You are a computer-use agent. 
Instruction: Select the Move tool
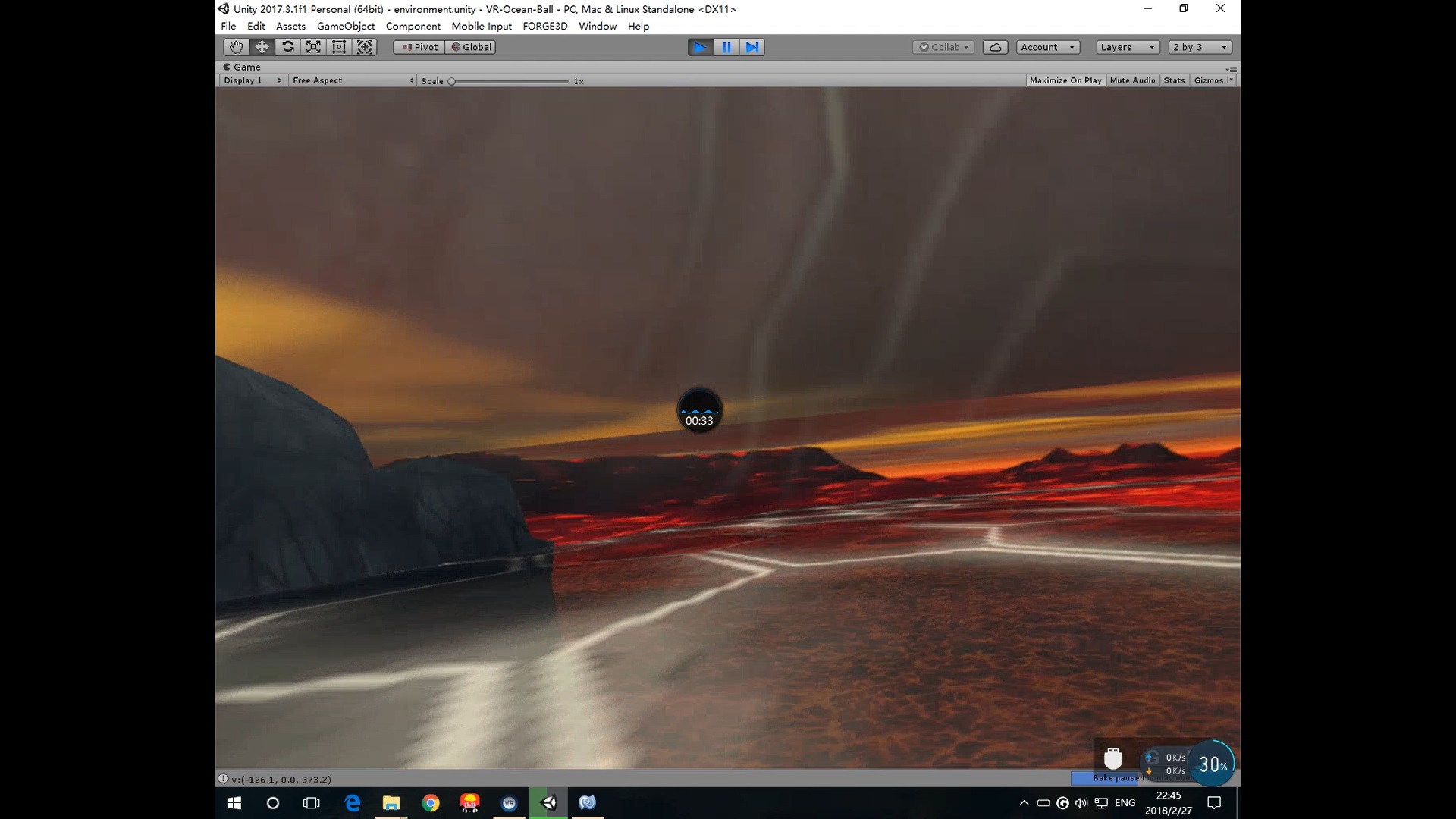point(262,47)
